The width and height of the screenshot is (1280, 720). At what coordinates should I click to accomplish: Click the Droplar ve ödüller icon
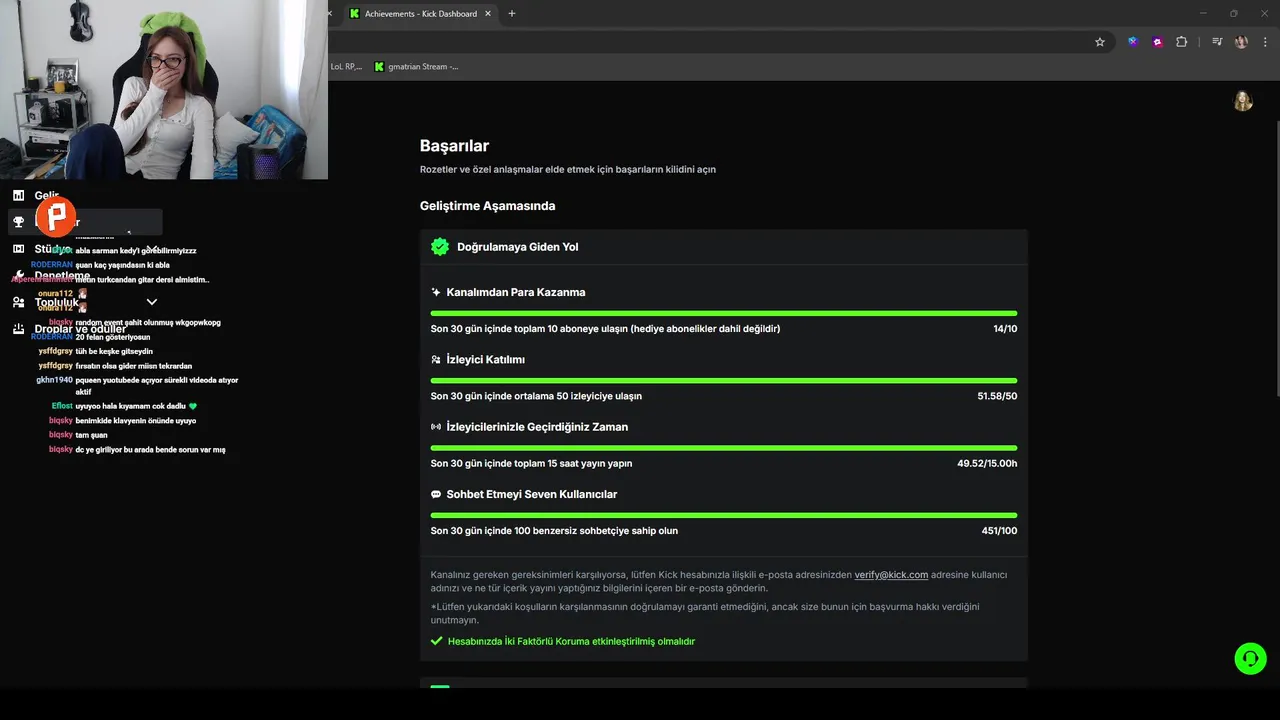click(18, 329)
